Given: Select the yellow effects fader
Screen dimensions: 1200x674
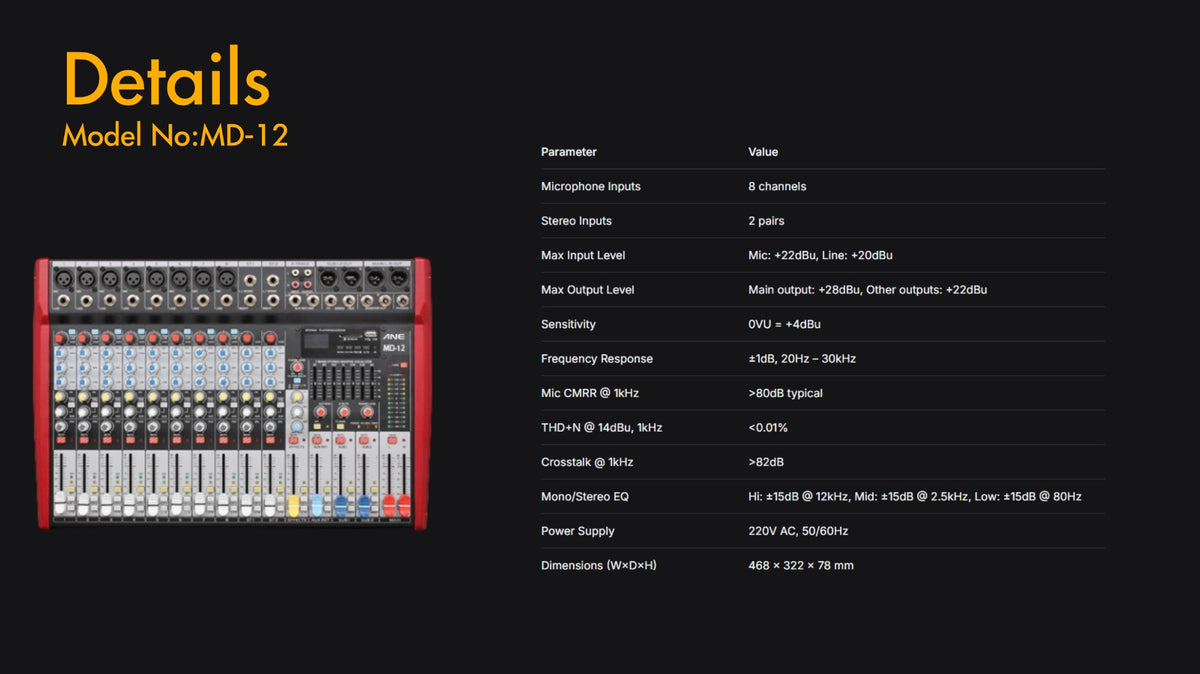Looking at the screenshot, I should (294, 505).
